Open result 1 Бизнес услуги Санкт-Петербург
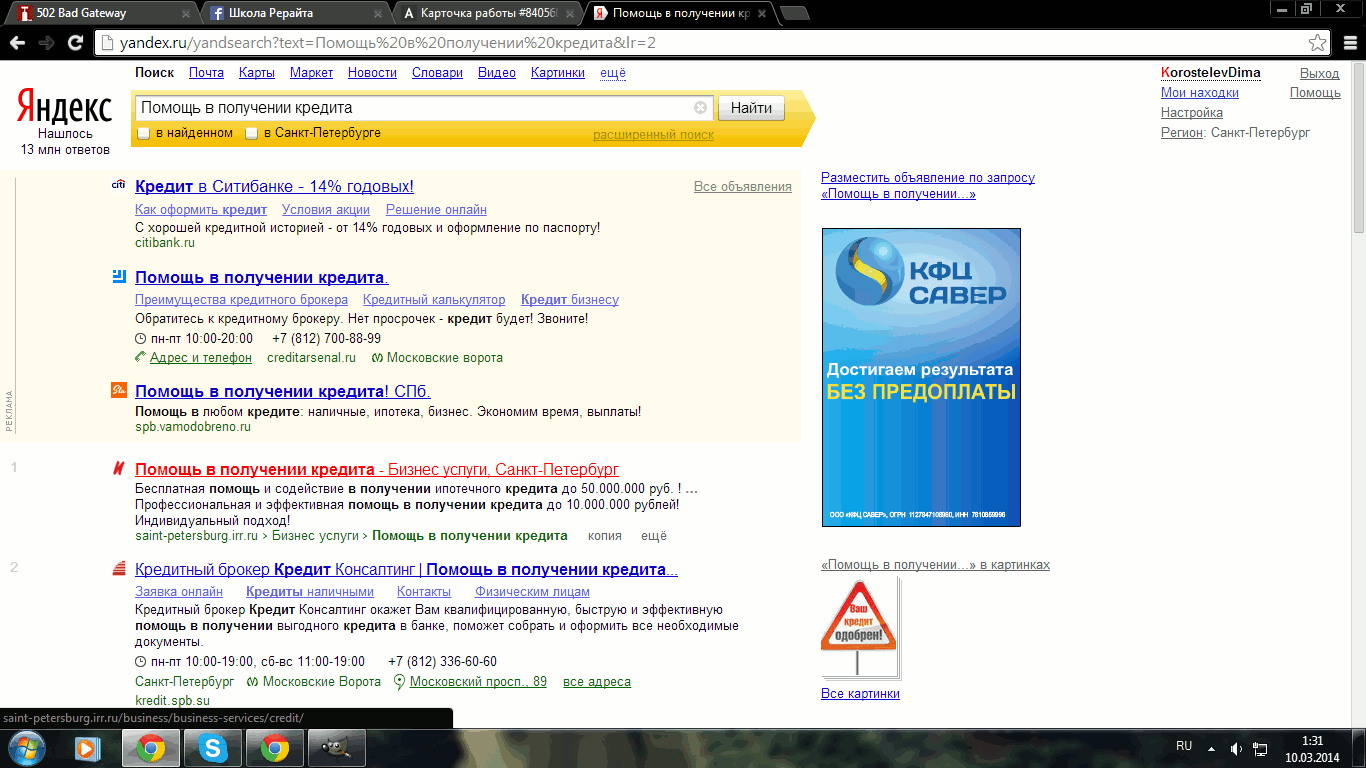Viewport: 1366px width, 768px height. [377, 469]
